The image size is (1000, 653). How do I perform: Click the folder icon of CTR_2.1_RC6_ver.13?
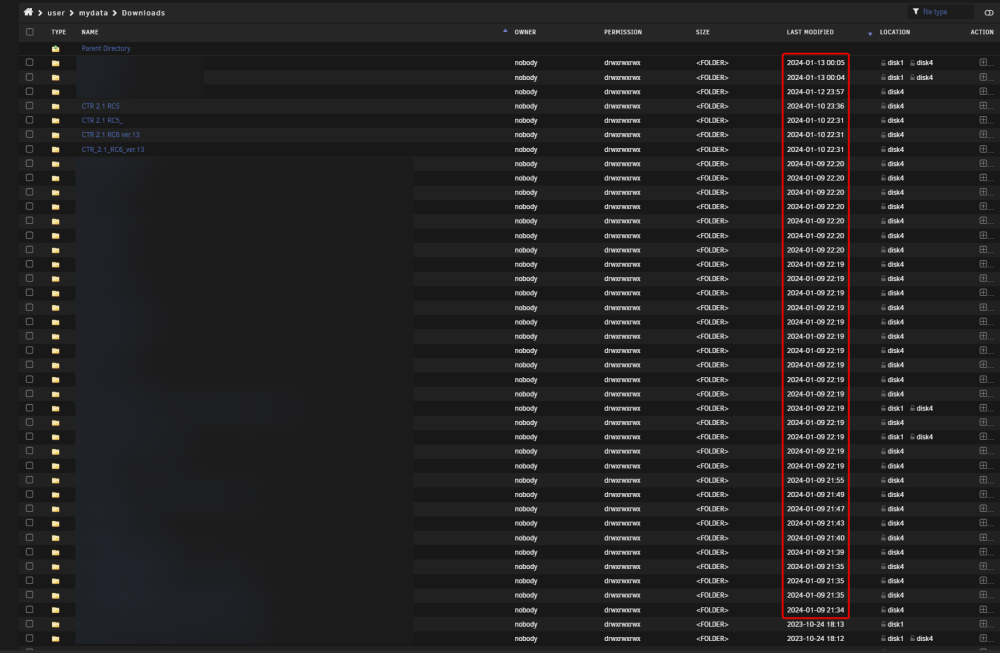tap(55, 150)
